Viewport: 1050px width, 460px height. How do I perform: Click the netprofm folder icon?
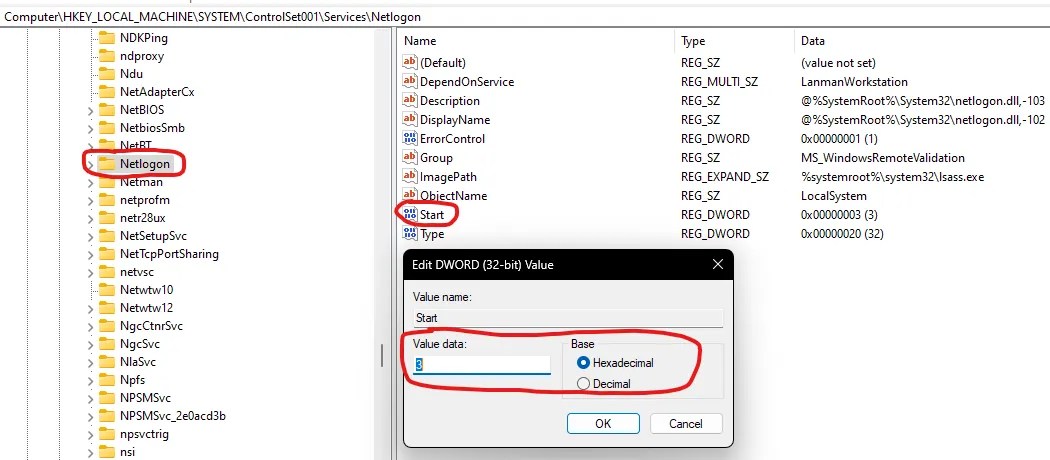[107, 200]
